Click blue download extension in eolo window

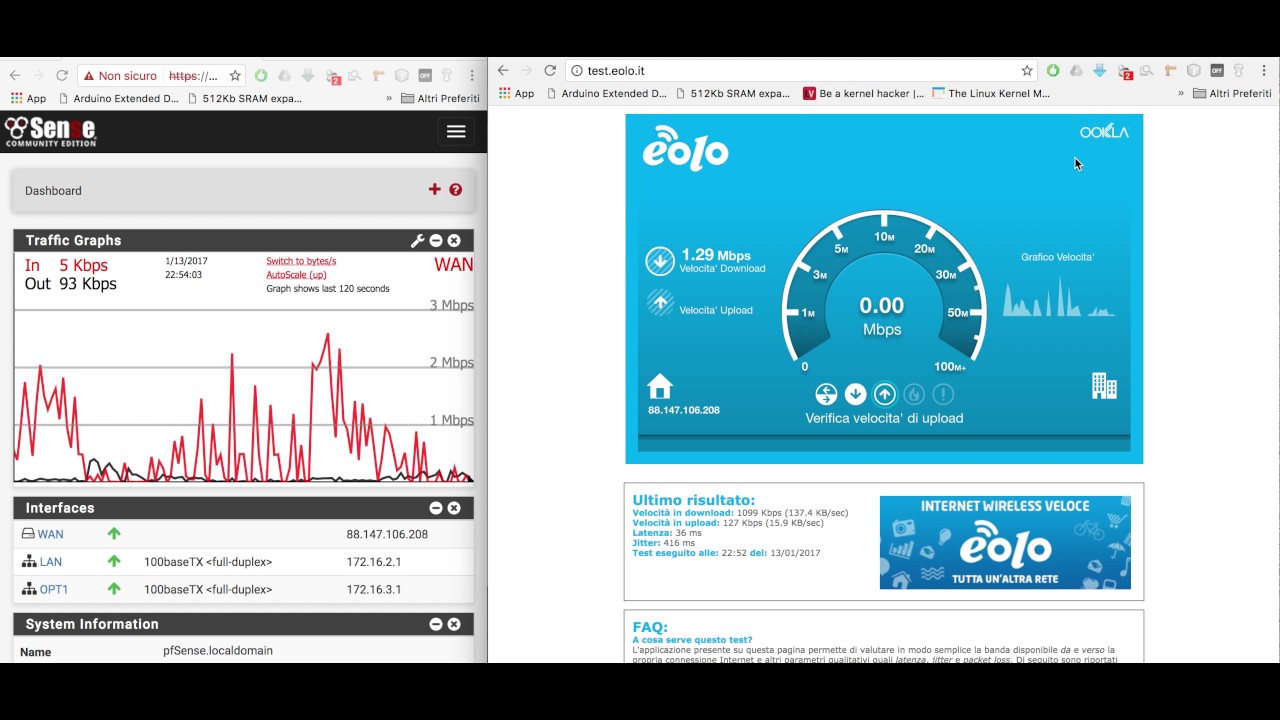1100,71
